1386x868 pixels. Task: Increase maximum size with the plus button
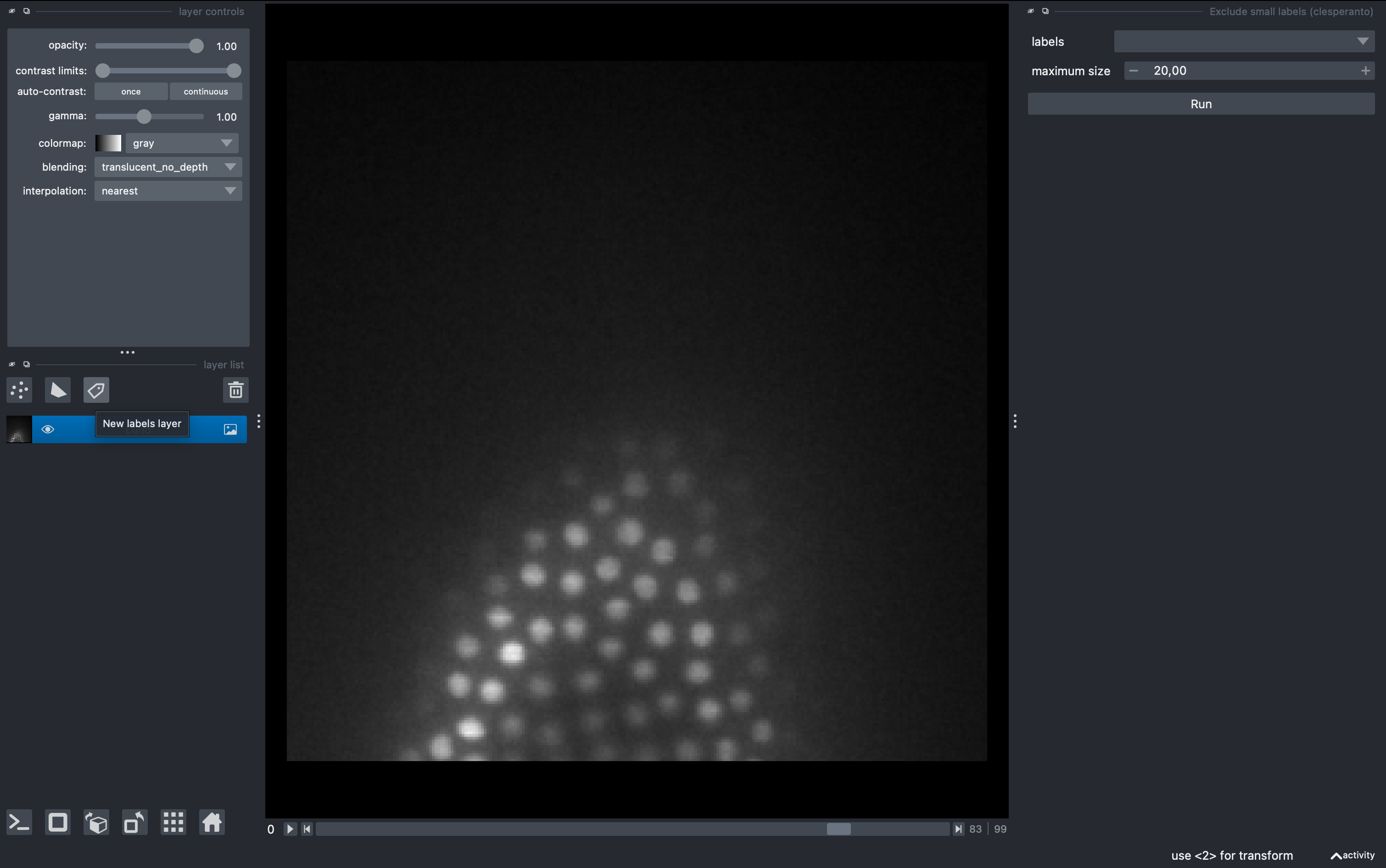pyautogui.click(x=1365, y=70)
